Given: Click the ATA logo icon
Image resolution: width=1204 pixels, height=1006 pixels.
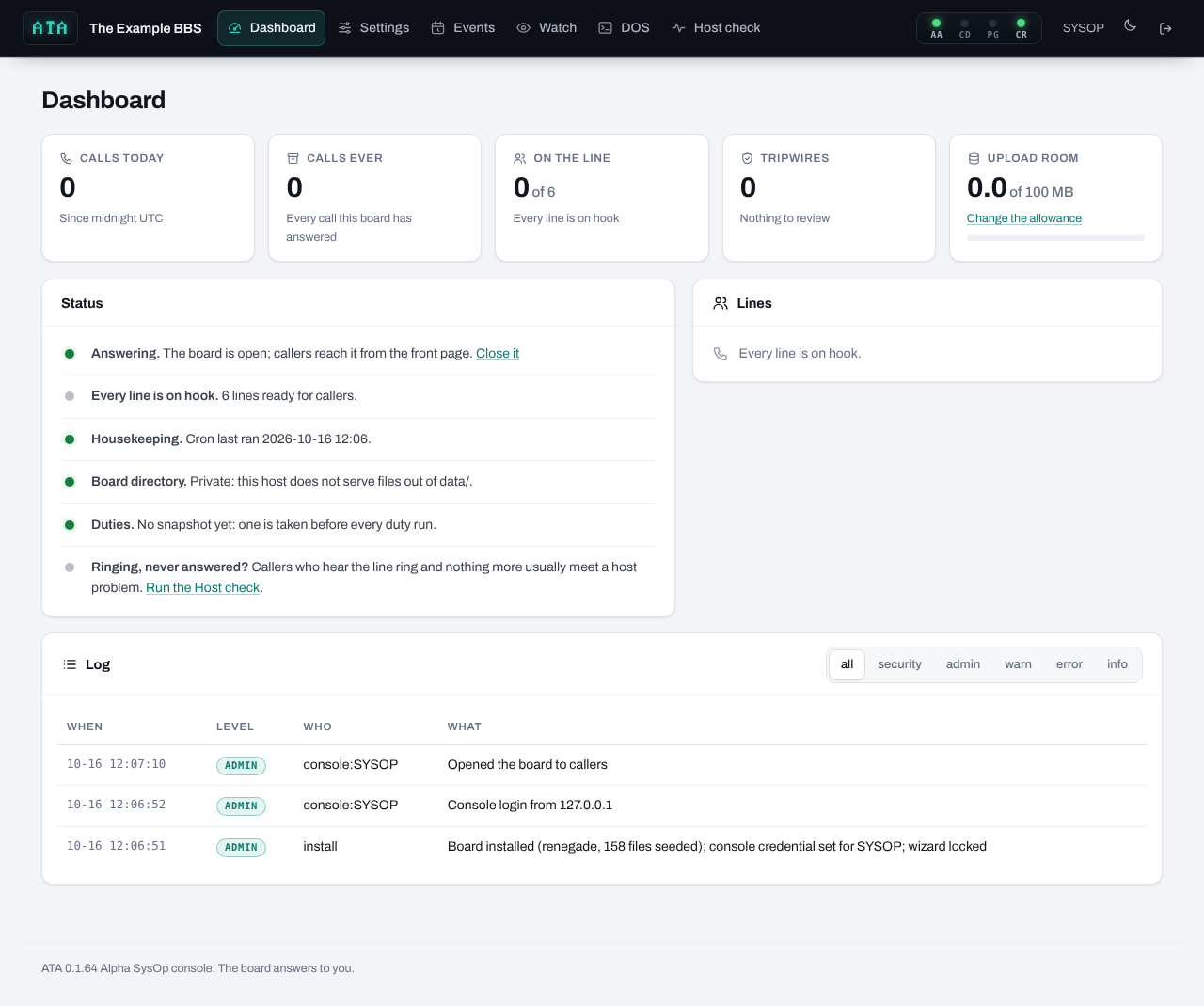Looking at the screenshot, I should click(x=50, y=28).
